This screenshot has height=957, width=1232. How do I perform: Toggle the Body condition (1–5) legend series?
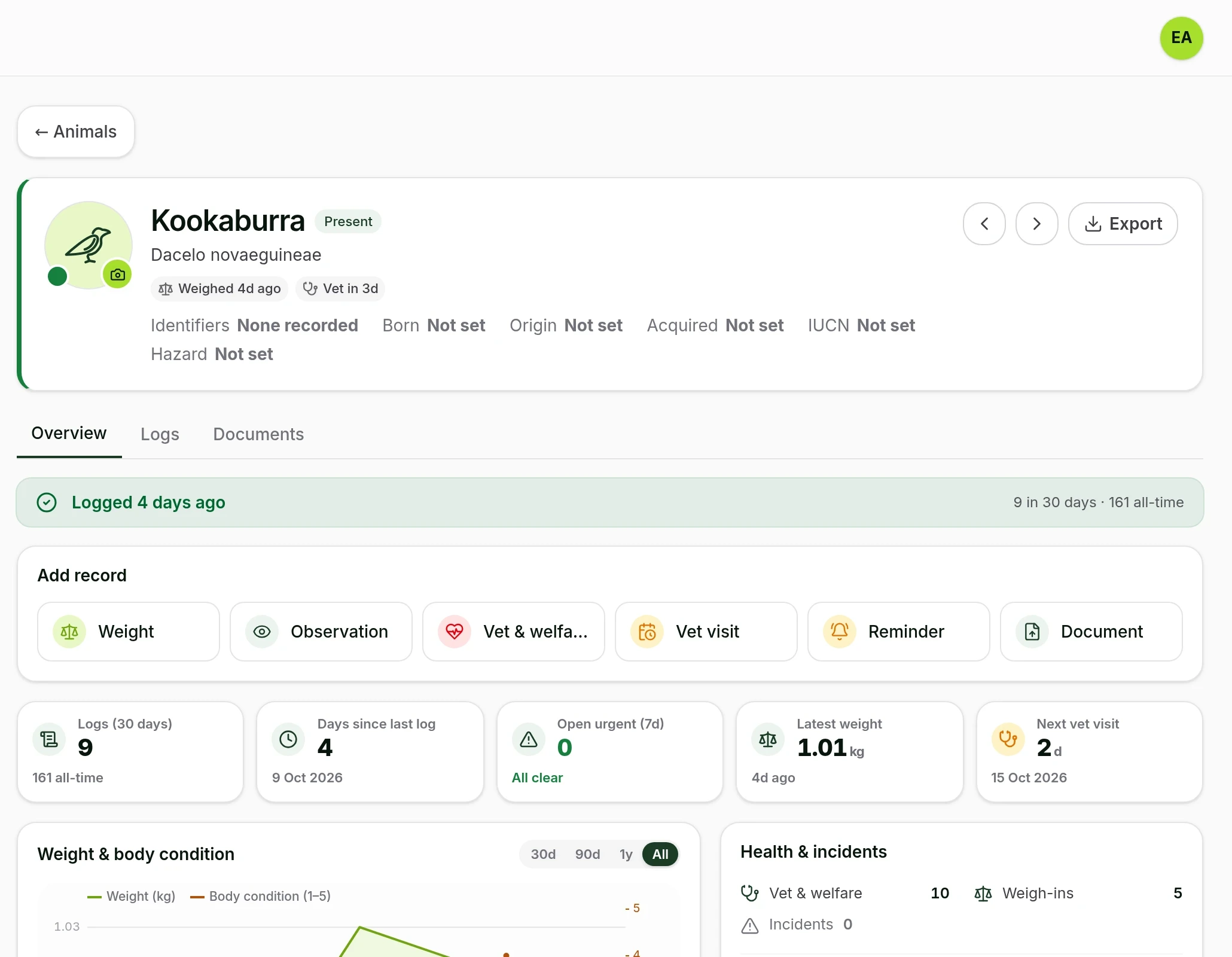coord(260,896)
